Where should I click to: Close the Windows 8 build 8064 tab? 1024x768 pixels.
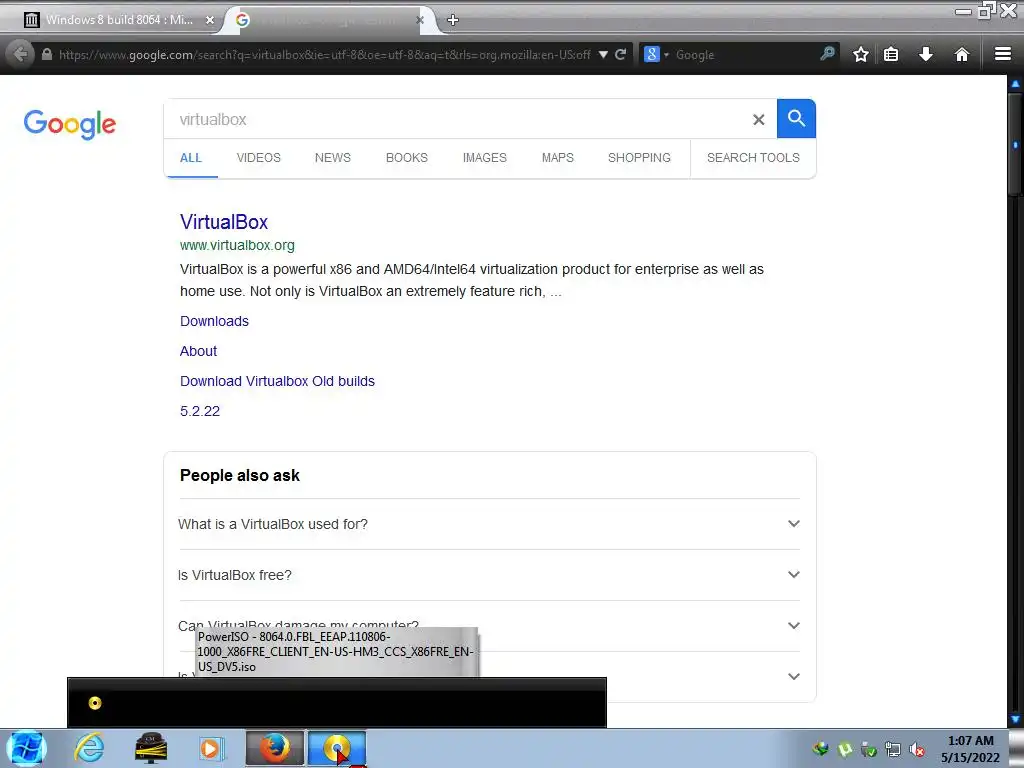[x=210, y=20]
